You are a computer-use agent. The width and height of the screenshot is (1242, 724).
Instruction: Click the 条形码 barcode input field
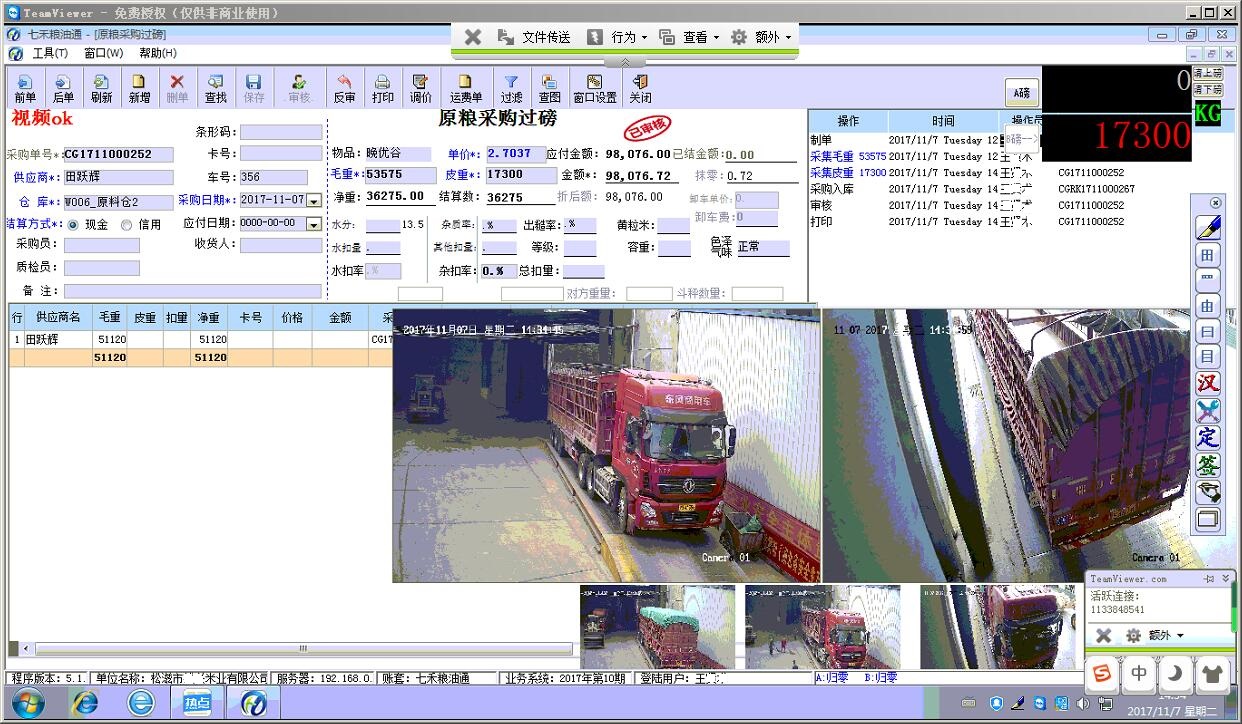pos(281,132)
